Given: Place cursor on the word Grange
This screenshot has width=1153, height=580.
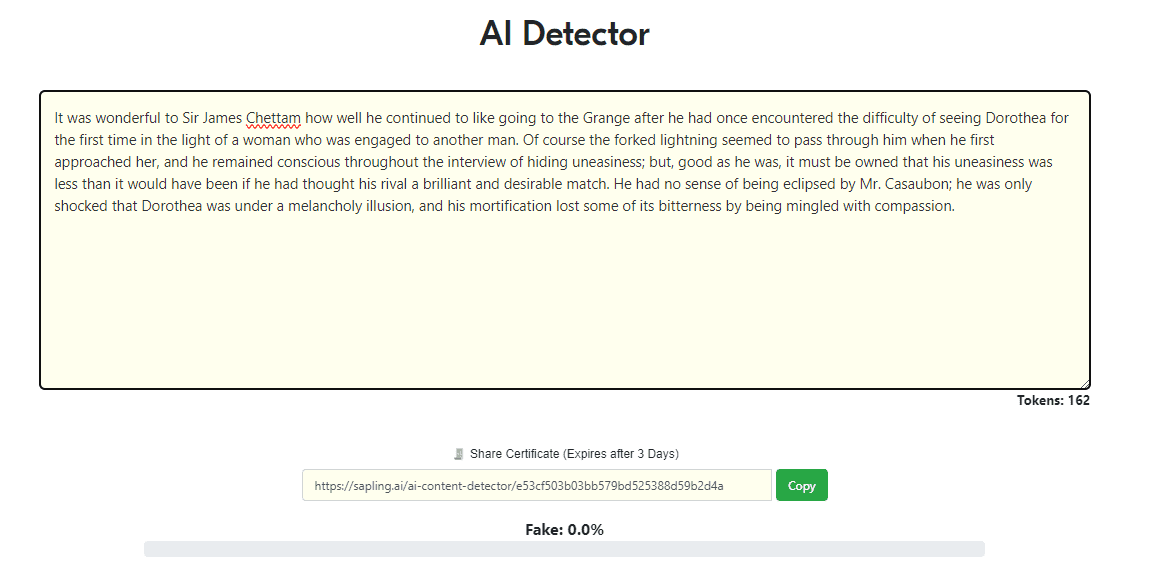Looking at the screenshot, I should (x=607, y=118).
